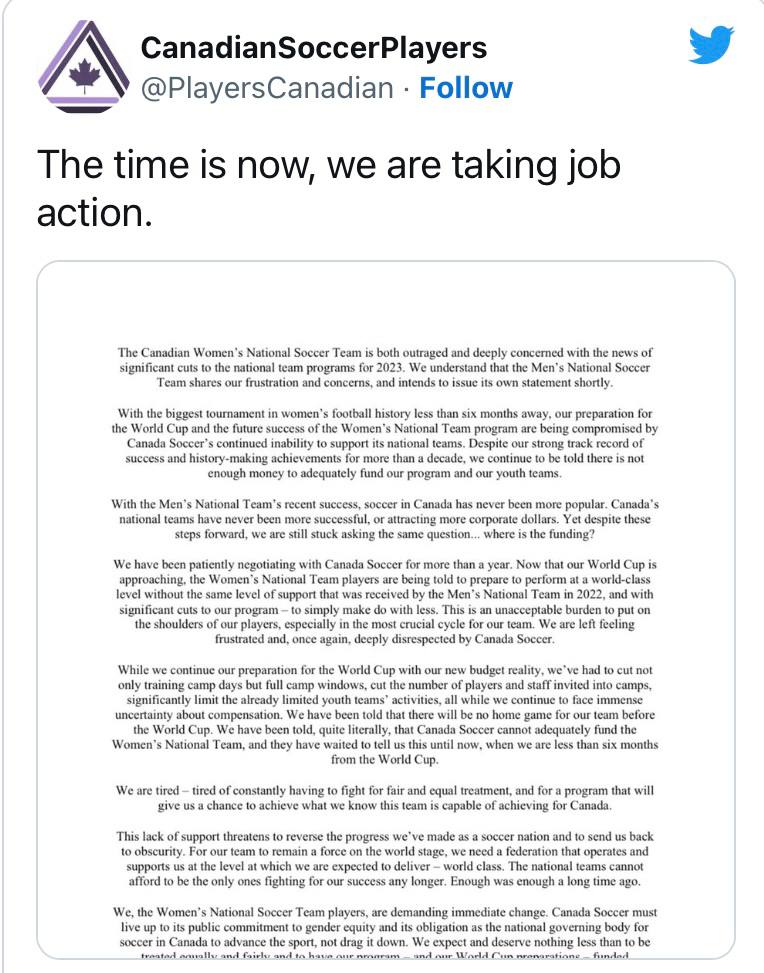Image resolution: width=764 pixels, height=973 pixels.
Task: Click the paragraph starting "With the Men's National Team's"
Action: [x=385, y=519]
